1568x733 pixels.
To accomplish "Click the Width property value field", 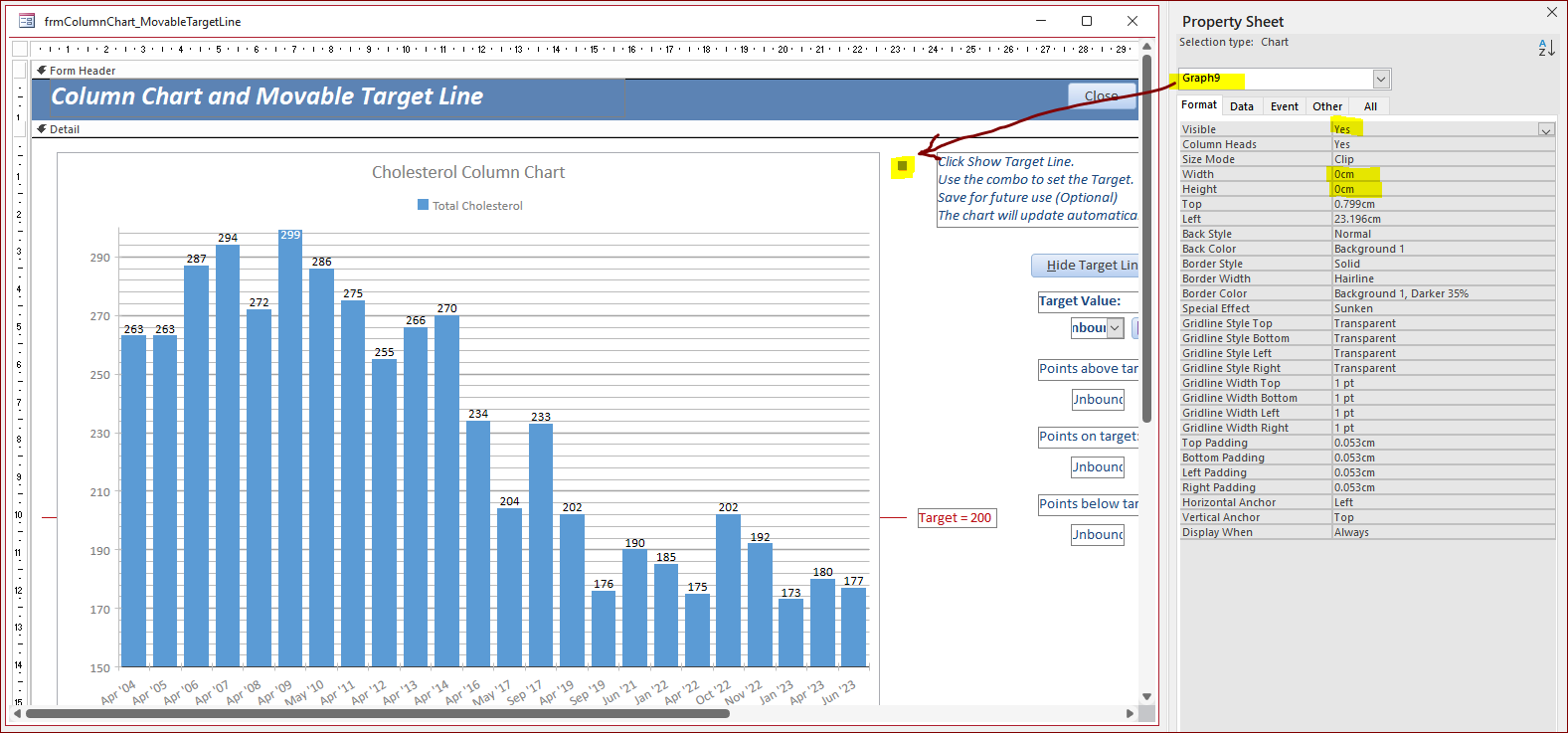I will (1443, 174).
